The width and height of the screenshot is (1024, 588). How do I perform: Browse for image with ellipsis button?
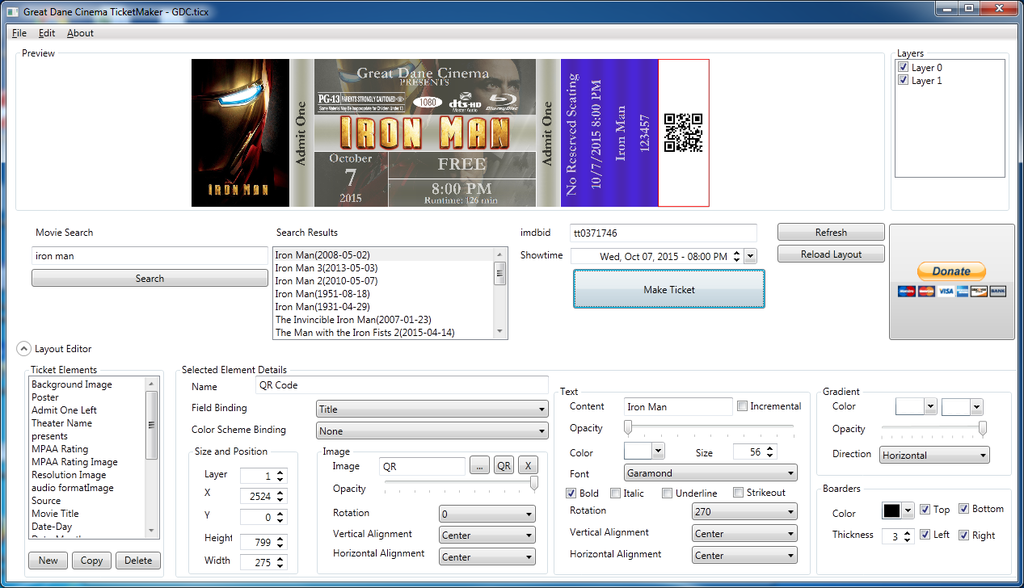[479, 466]
